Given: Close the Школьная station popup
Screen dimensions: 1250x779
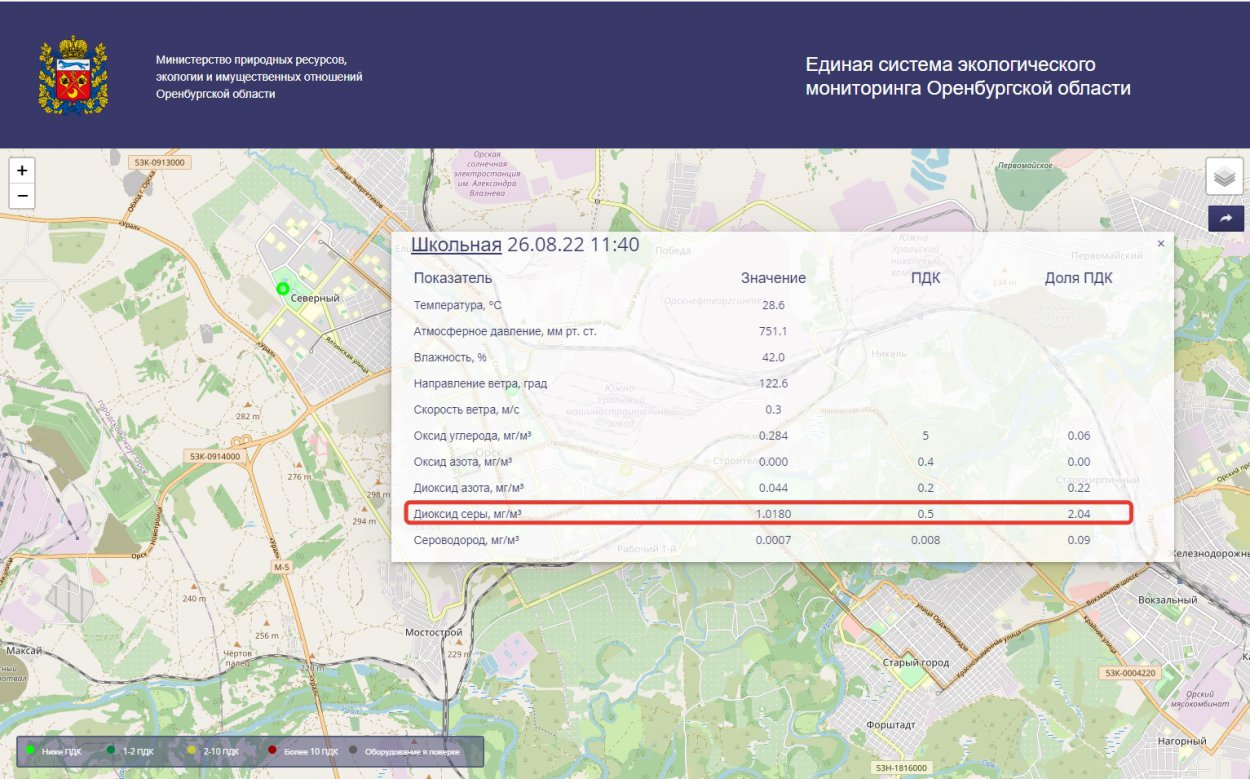Looking at the screenshot, I should click(1160, 243).
